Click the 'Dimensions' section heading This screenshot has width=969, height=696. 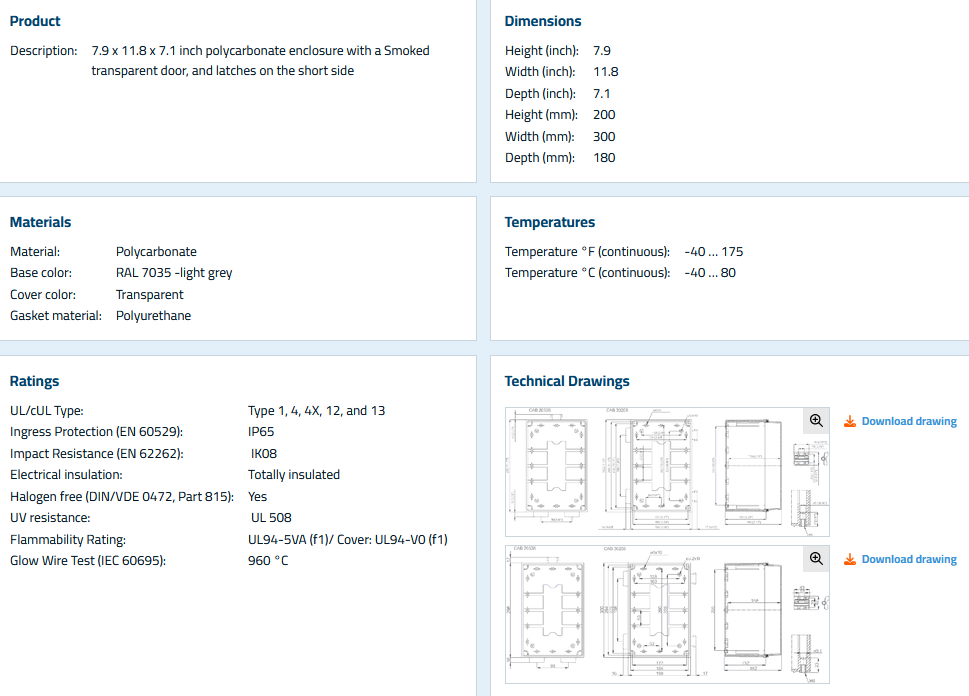(x=542, y=21)
